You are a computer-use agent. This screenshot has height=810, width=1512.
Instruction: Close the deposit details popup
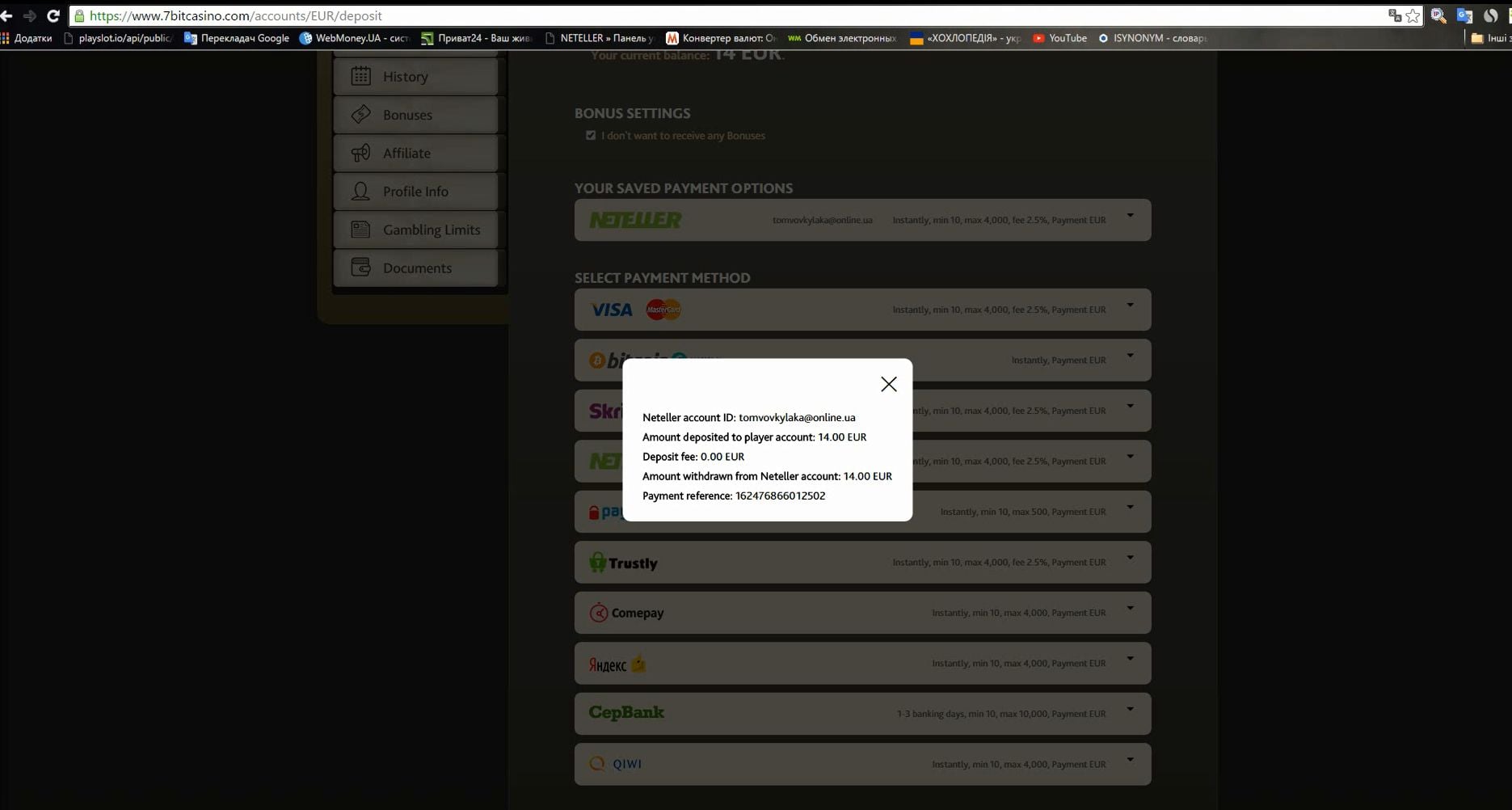click(889, 384)
